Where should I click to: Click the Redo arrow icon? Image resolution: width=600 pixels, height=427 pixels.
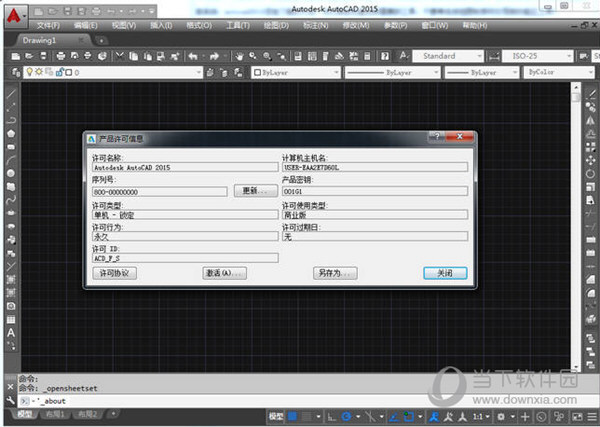(214, 56)
